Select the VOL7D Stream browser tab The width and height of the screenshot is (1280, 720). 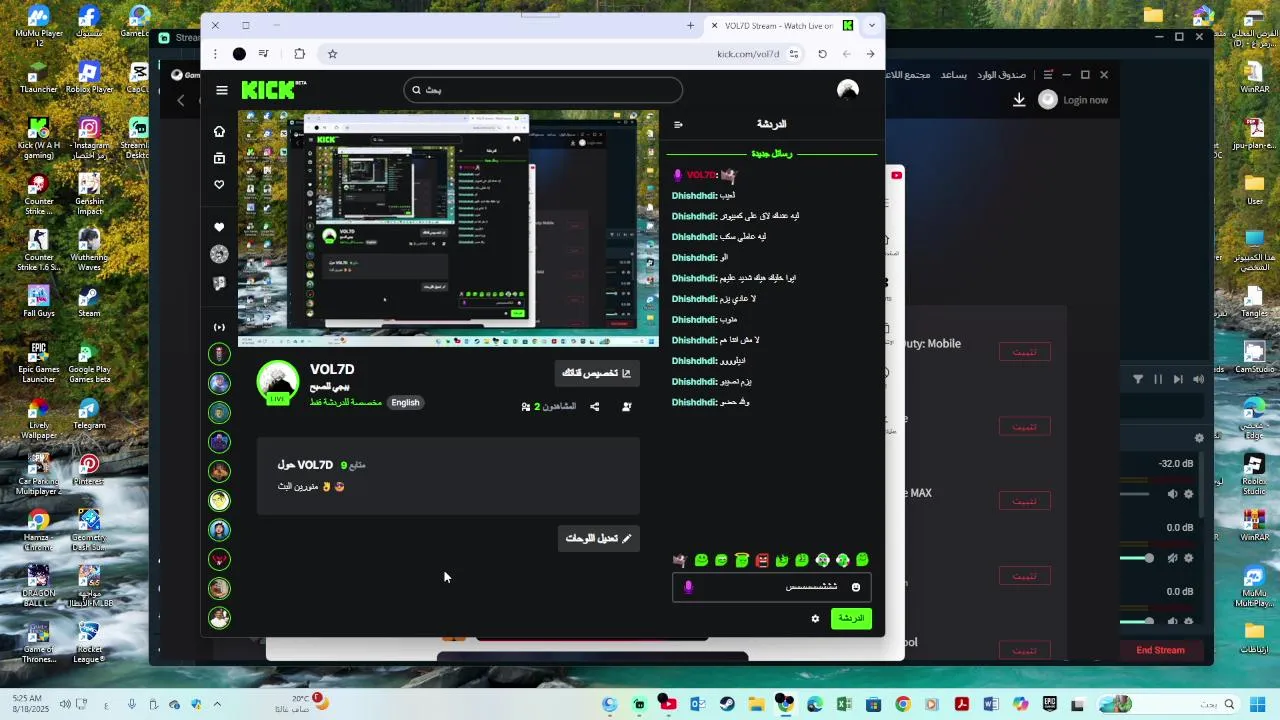coord(780,25)
